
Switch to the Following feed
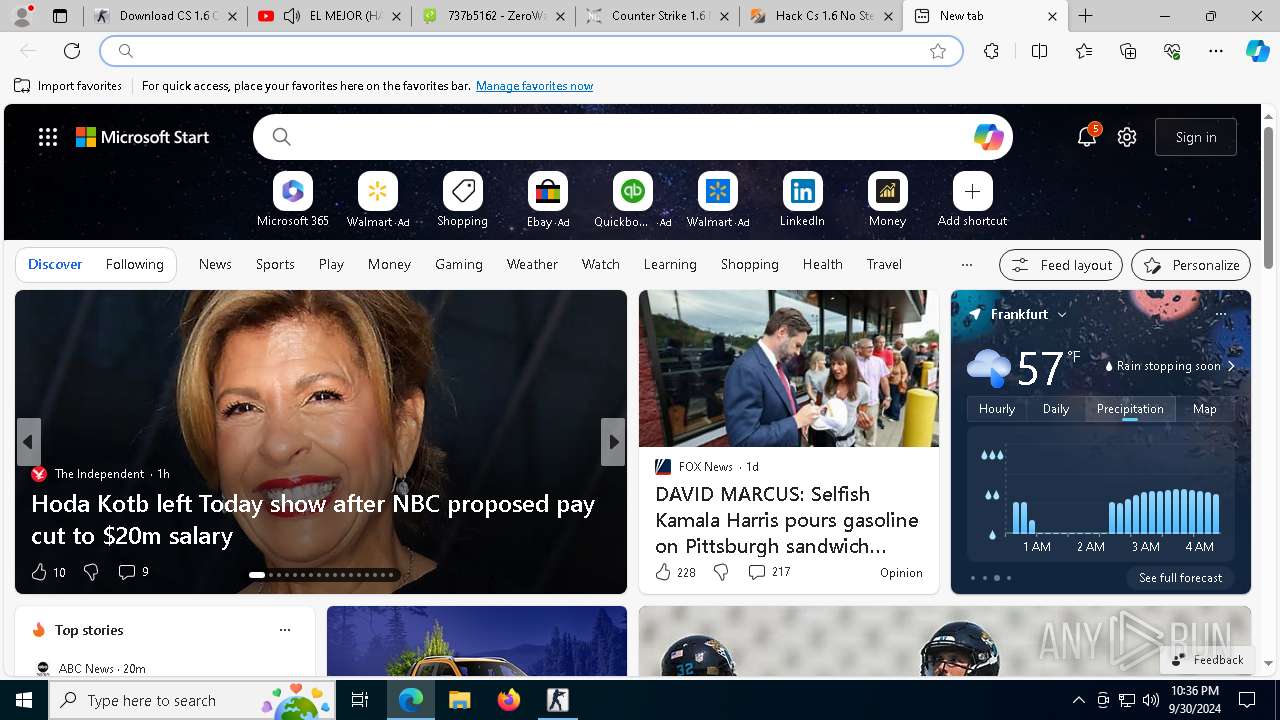click(x=135, y=264)
